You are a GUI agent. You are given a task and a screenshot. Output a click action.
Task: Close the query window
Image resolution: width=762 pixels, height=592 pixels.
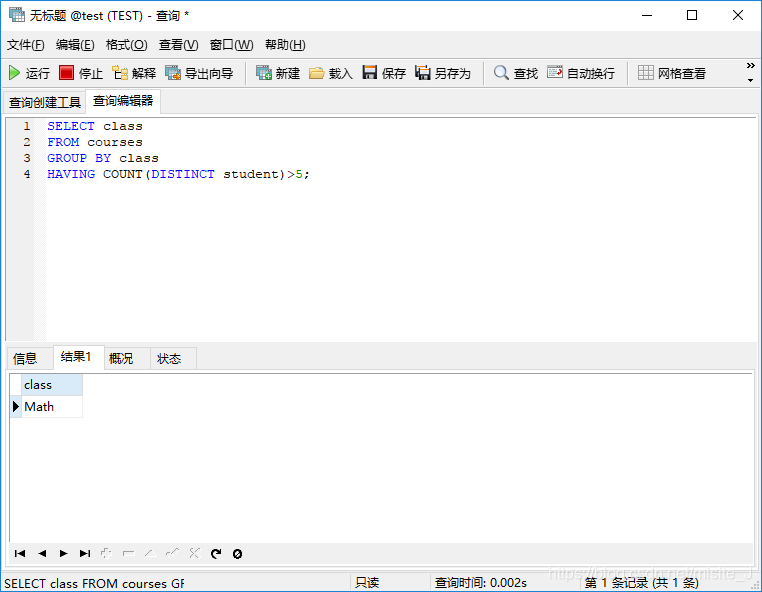coord(738,16)
